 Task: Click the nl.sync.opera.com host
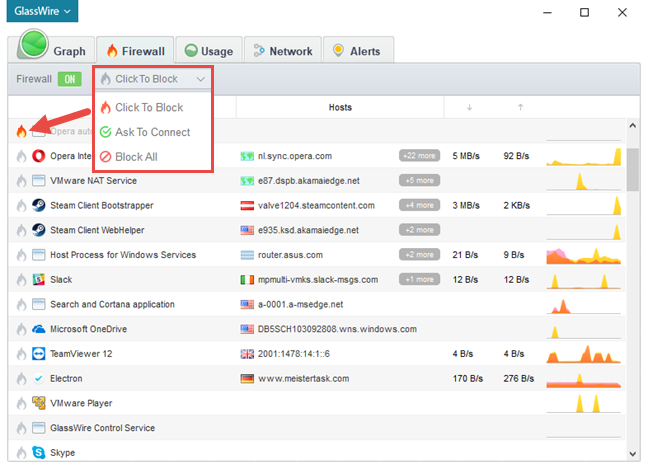click(x=295, y=156)
